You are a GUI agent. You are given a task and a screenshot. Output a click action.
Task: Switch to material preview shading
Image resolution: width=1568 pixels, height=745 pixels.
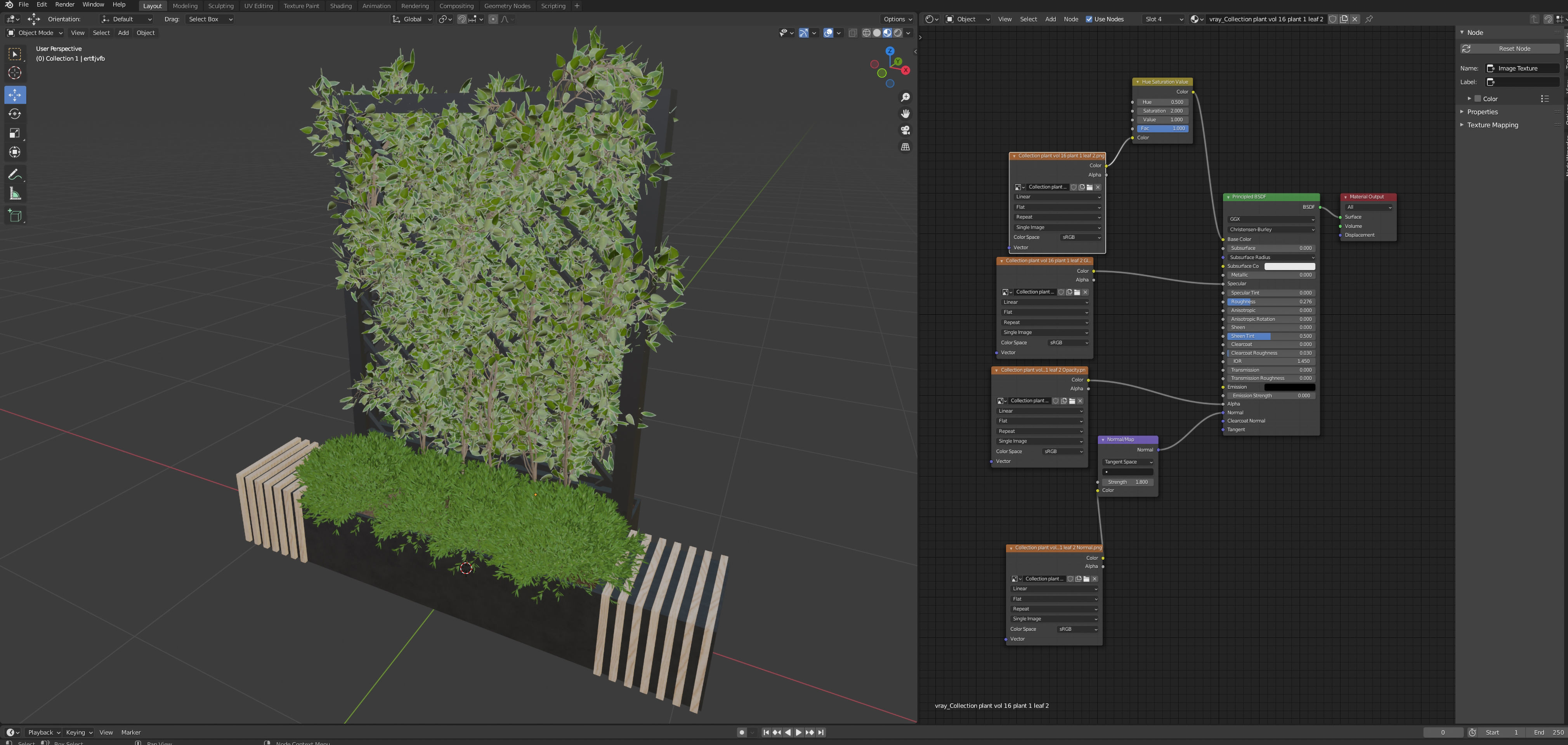tap(887, 33)
